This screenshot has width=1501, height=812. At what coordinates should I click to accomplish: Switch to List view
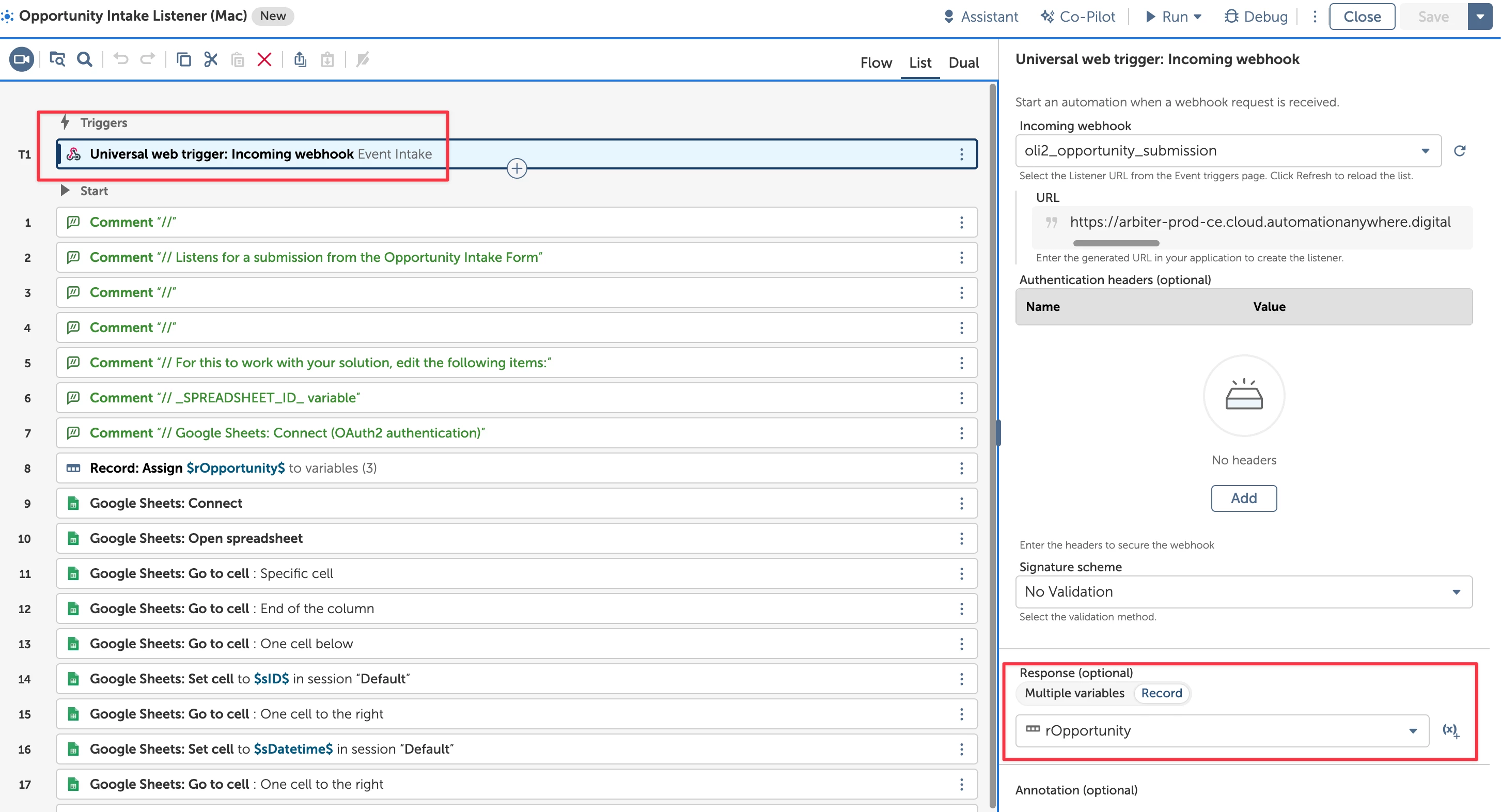(920, 63)
